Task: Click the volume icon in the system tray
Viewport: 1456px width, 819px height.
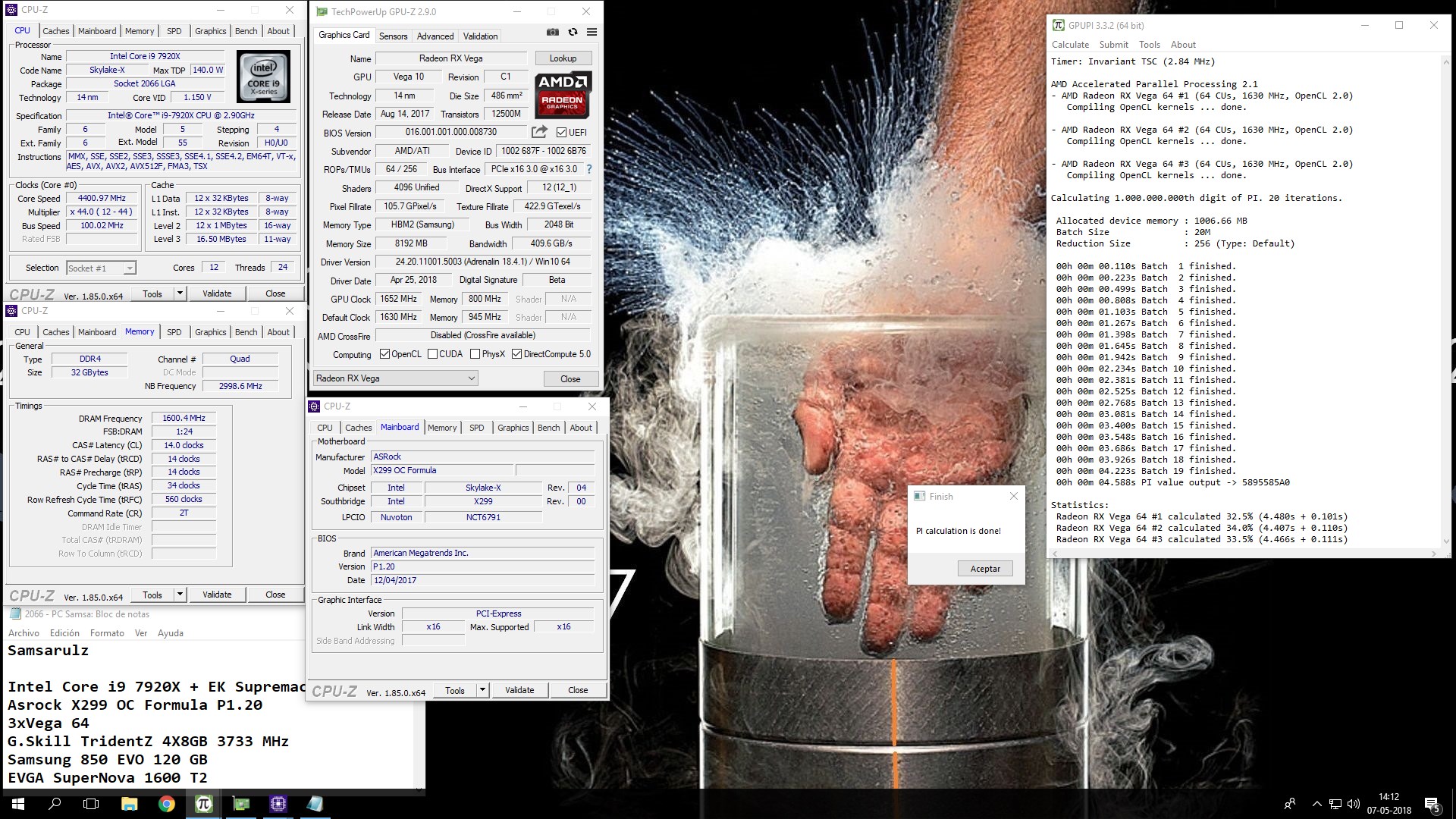Action: (x=1354, y=804)
